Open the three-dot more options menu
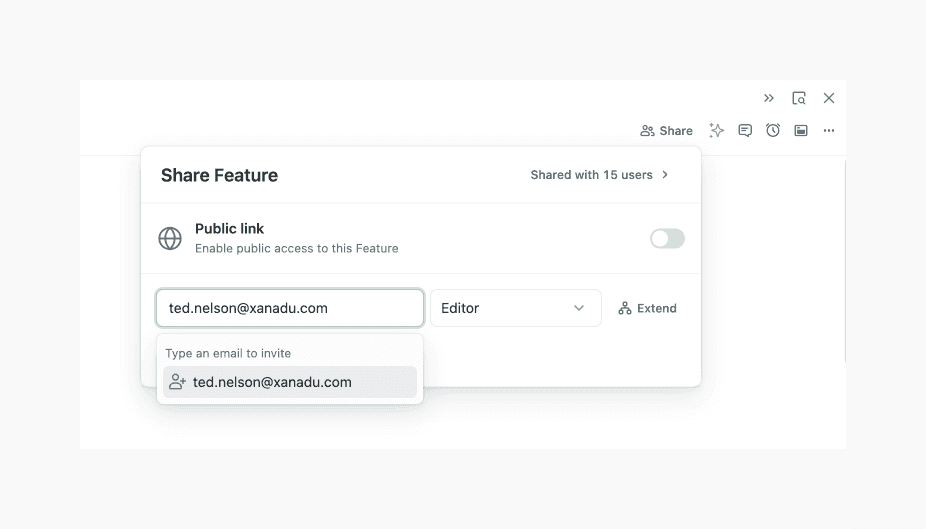This screenshot has height=529, width=926. click(829, 130)
